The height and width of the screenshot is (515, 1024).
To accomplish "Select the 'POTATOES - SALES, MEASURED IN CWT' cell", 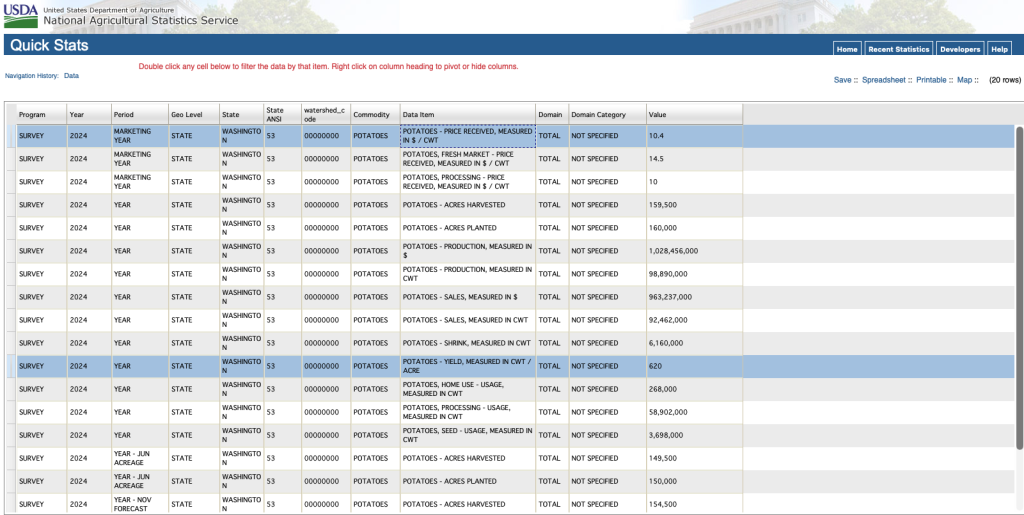I will [468, 320].
